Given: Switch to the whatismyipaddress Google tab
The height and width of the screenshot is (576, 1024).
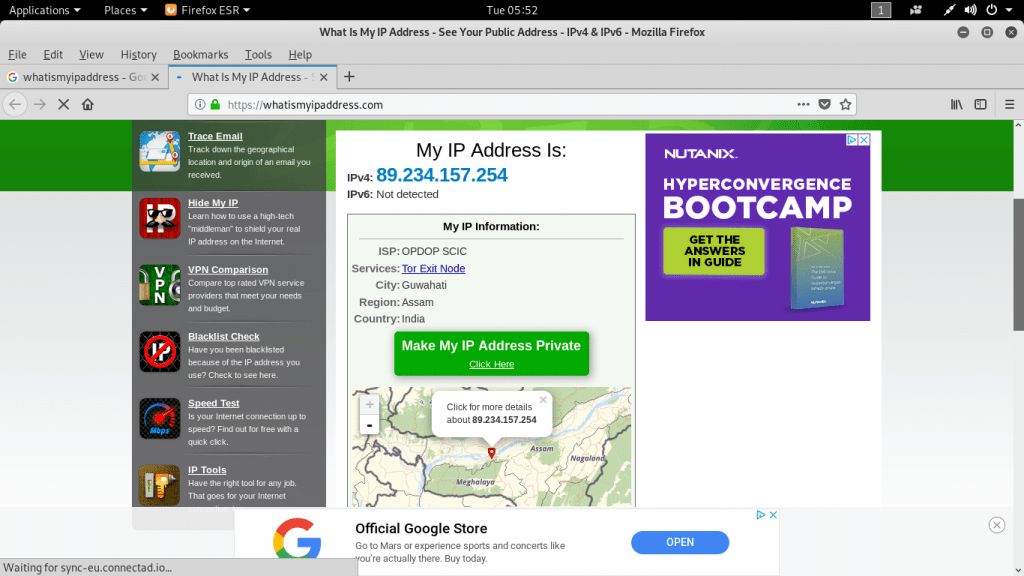Looking at the screenshot, I should pos(84,77).
